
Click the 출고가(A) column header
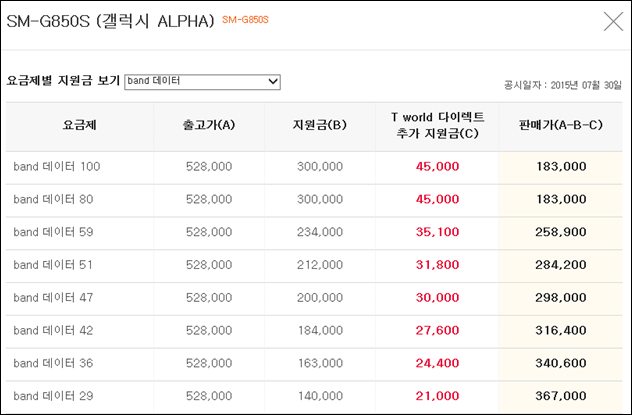[209, 125]
